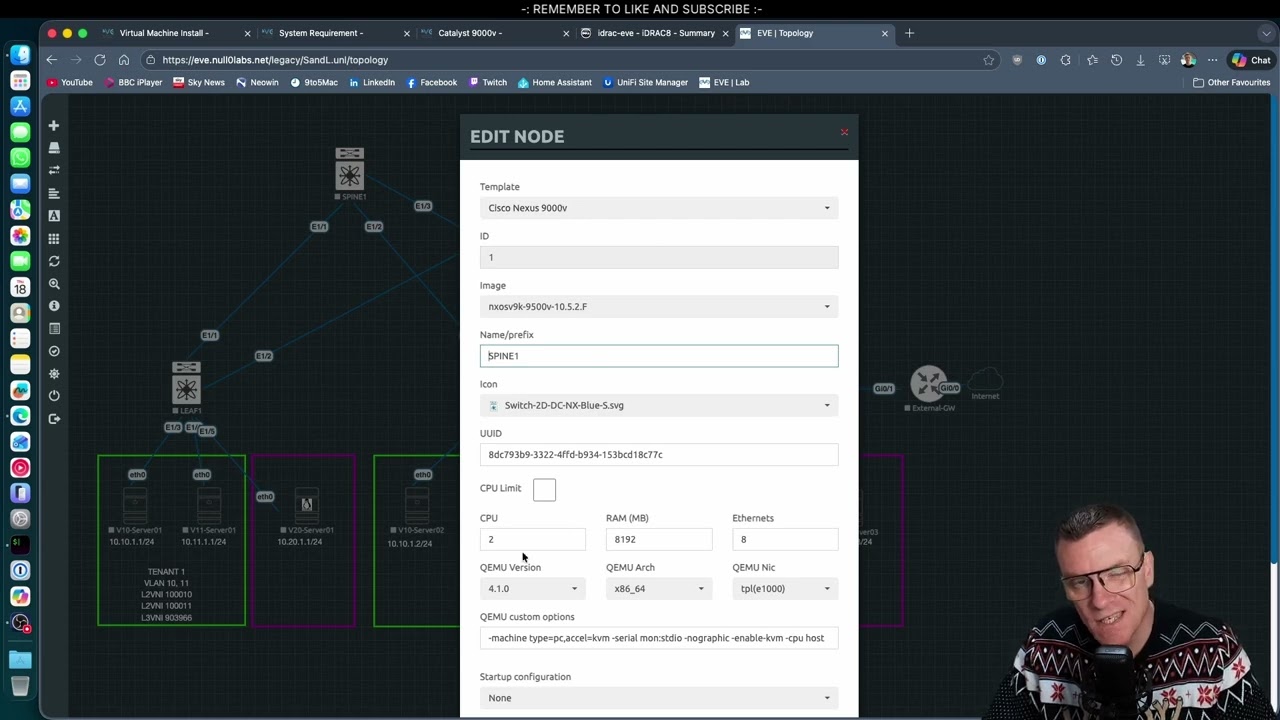This screenshot has height=720, width=1280.
Task: Click the QEMU custom options field
Action: coord(659,638)
